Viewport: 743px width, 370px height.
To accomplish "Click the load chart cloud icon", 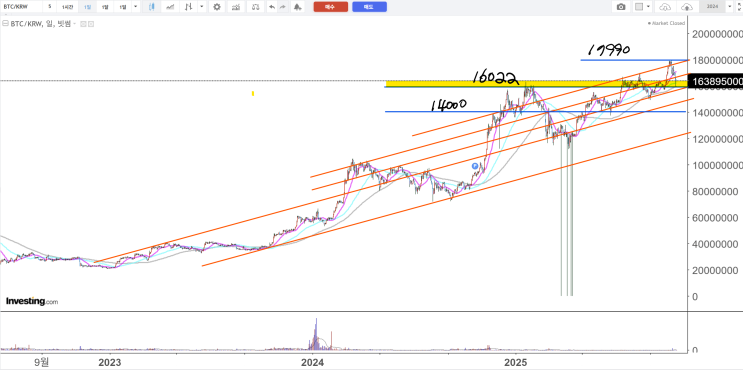I will pos(665,7).
